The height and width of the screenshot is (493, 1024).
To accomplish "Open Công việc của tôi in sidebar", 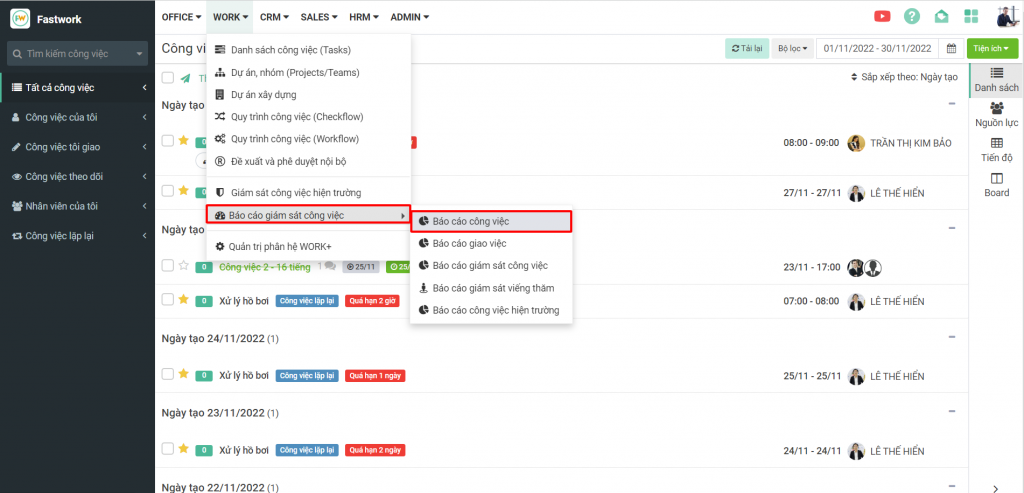I will pos(75,117).
